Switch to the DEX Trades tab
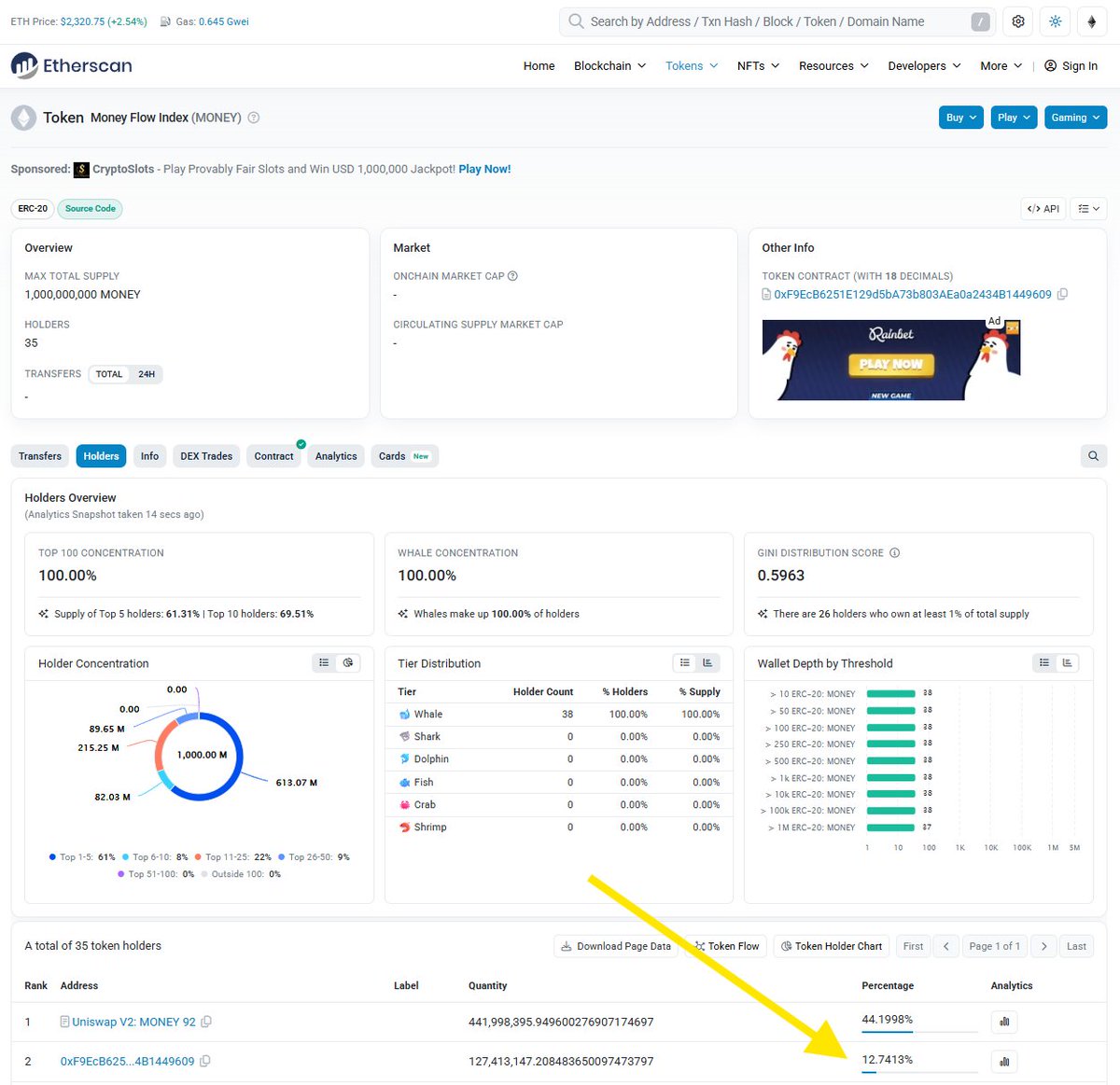This screenshot has height=1085, width=1120. pos(206,456)
